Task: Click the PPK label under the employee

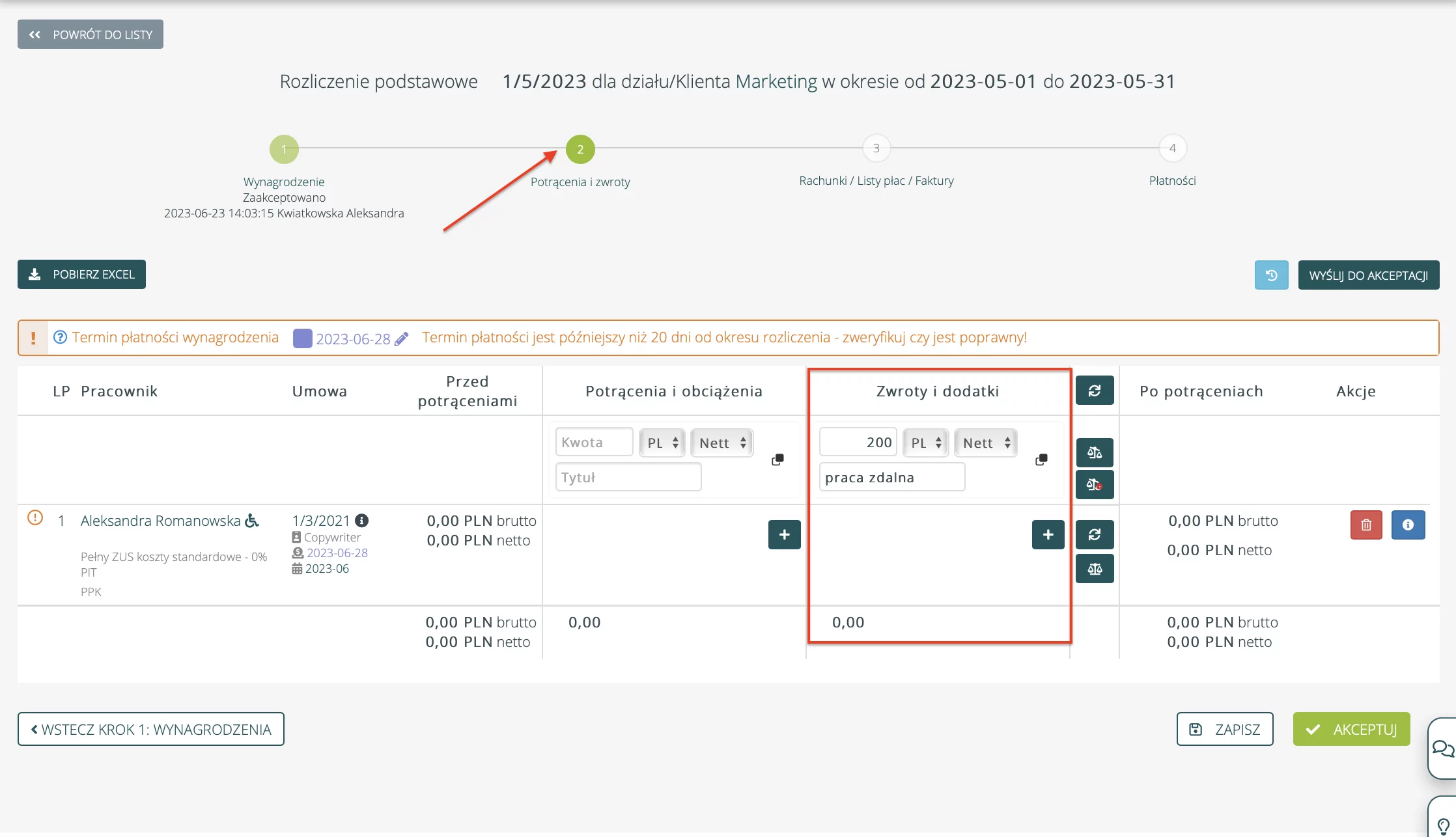Action: tap(91, 592)
